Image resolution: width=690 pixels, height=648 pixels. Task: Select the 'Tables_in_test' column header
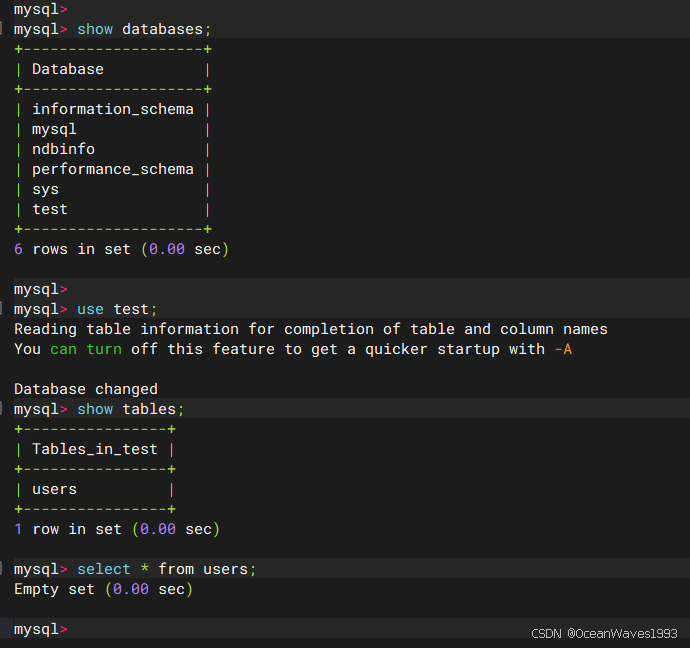click(x=95, y=449)
